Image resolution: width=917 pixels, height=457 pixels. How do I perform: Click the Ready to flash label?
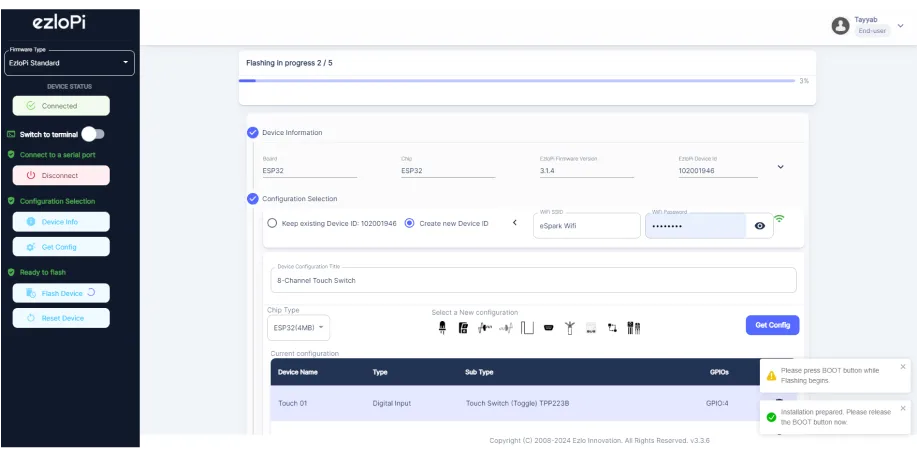(x=43, y=273)
